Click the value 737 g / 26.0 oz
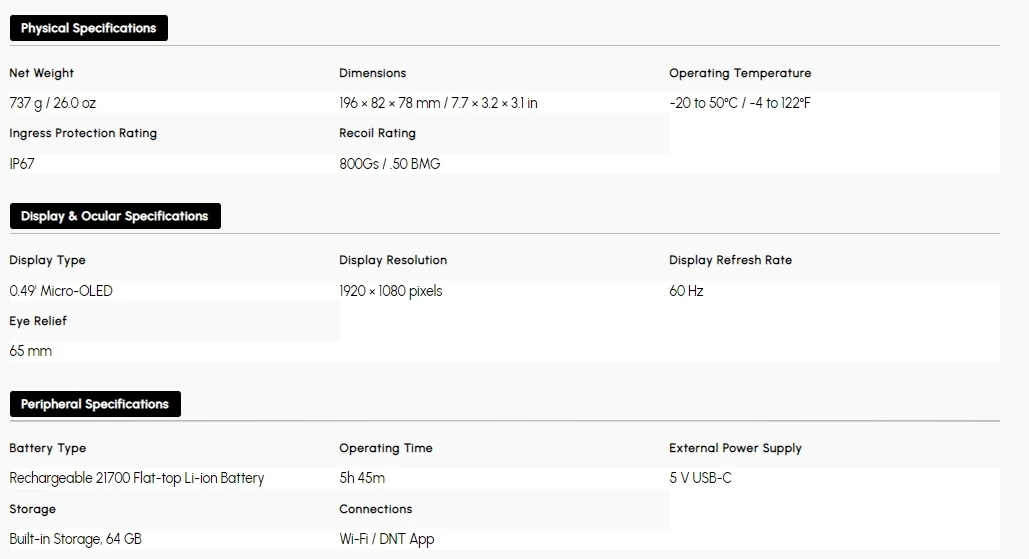This screenshot has width=1029, height=559. tap(52, 103)
